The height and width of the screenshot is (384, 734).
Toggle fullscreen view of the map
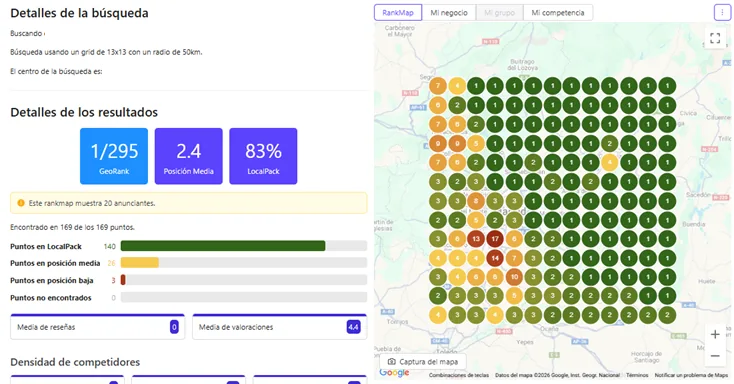tap(715, 38)
